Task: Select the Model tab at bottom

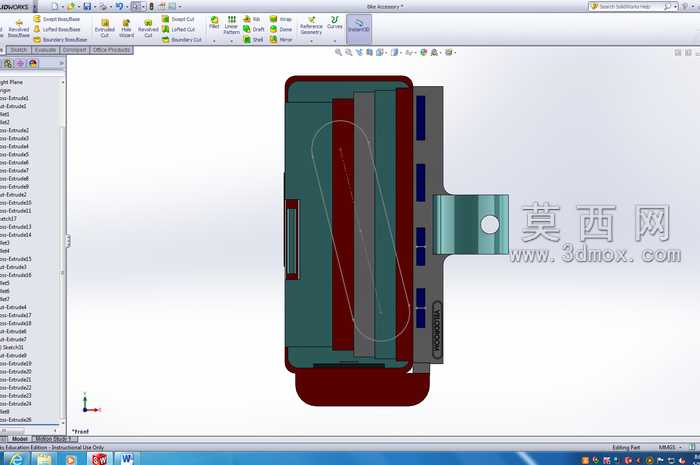Action: (20, 439)
